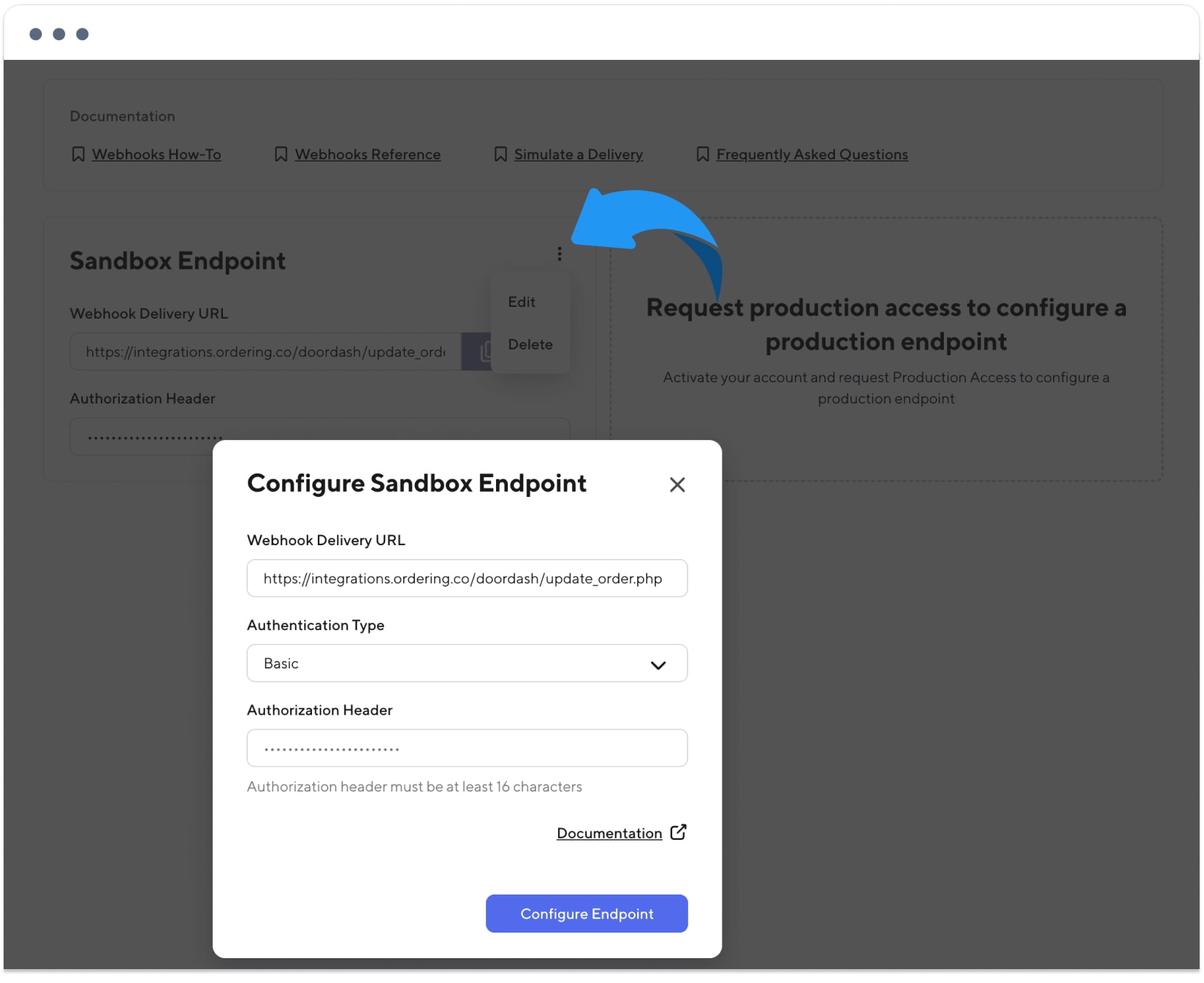This screenshot has height=983, width=1204.
Task: Open the Simulate a Delivery link
Action: 579,154
